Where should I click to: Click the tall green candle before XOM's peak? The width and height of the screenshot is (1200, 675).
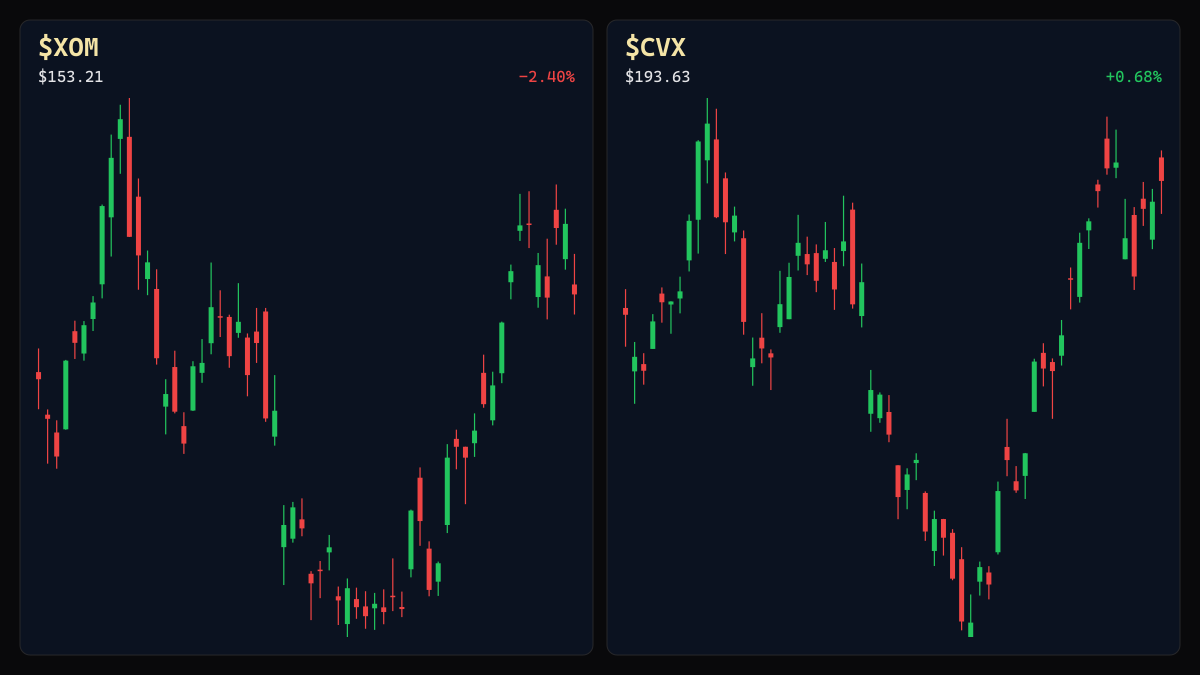point(102,245)
